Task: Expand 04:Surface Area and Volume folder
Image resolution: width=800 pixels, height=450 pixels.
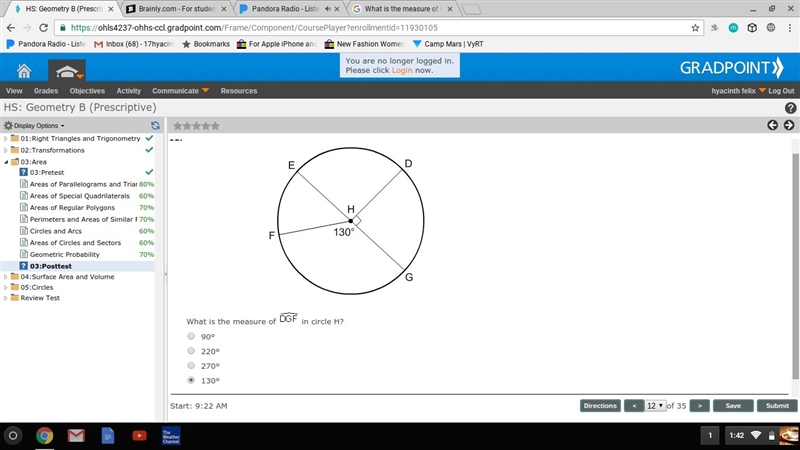Action: tap(6, 277)
